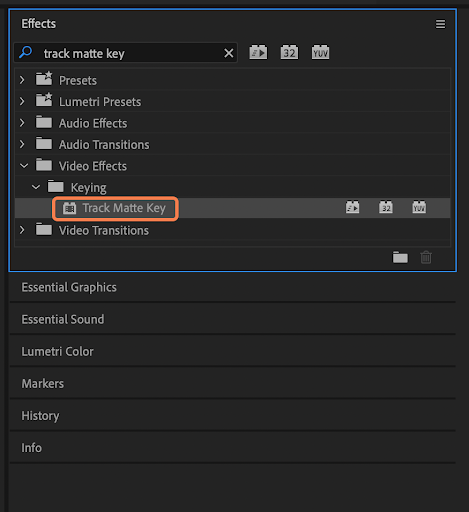Click the new custom bin folder icon
469x512 pixels.
(x=400, y=257)
